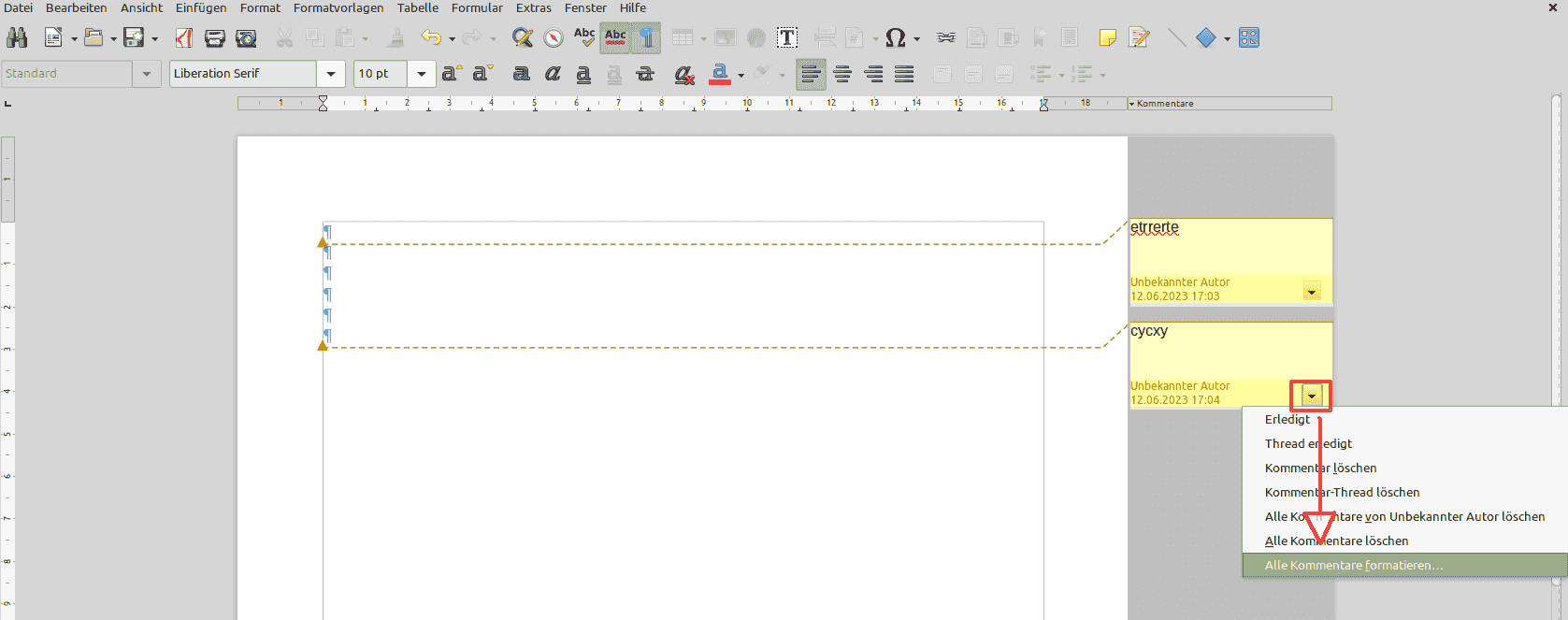Clear direct formatting icon
This screenshot has width=1568, height=620.
tap(684, 74)
